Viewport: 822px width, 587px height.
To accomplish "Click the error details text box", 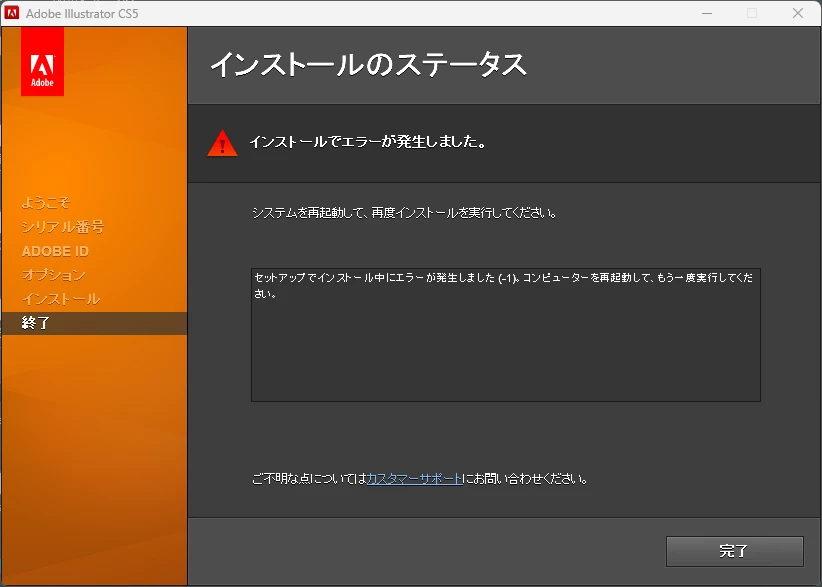I will tap(506, 335).
